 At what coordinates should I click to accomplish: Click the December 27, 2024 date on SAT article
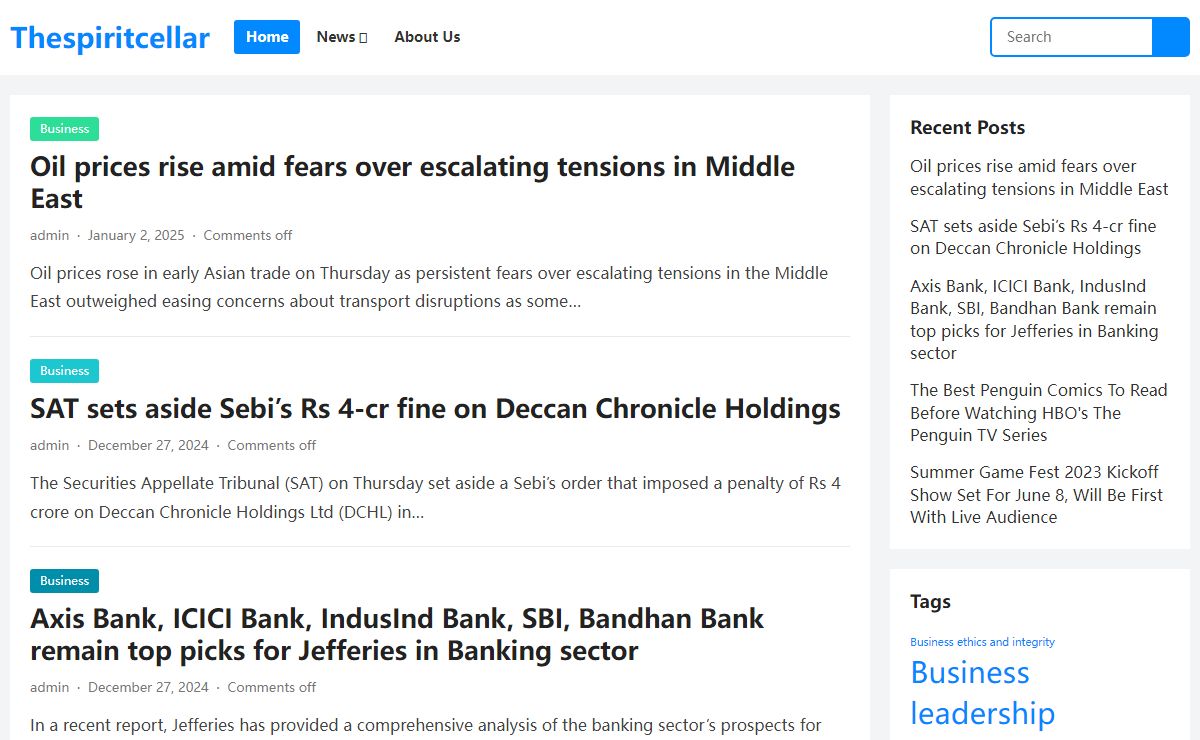click(x=148, y=445)
